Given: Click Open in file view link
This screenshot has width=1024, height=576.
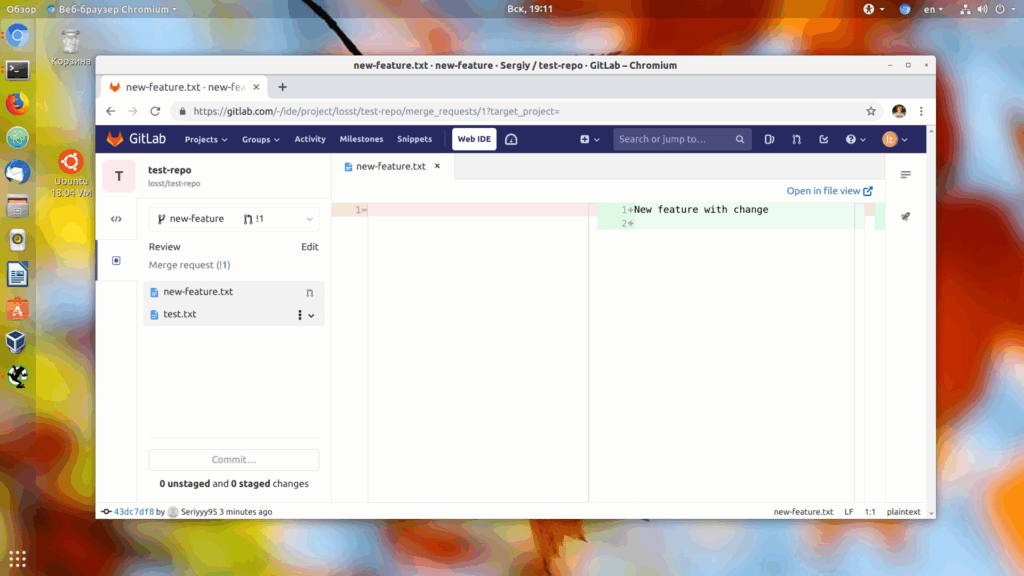Looking at the screenshot, I should [x=829, y=191].
